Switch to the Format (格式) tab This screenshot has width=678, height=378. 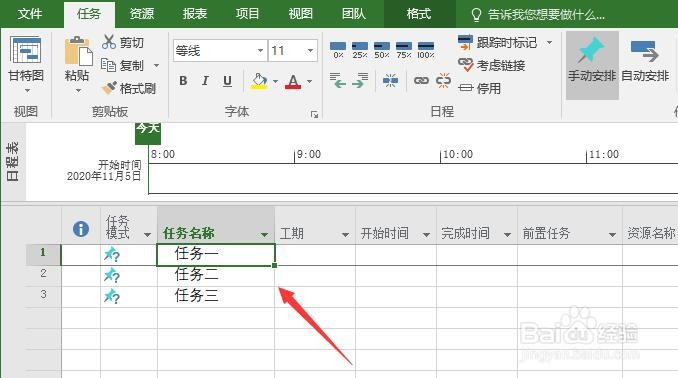pos(419,14)
